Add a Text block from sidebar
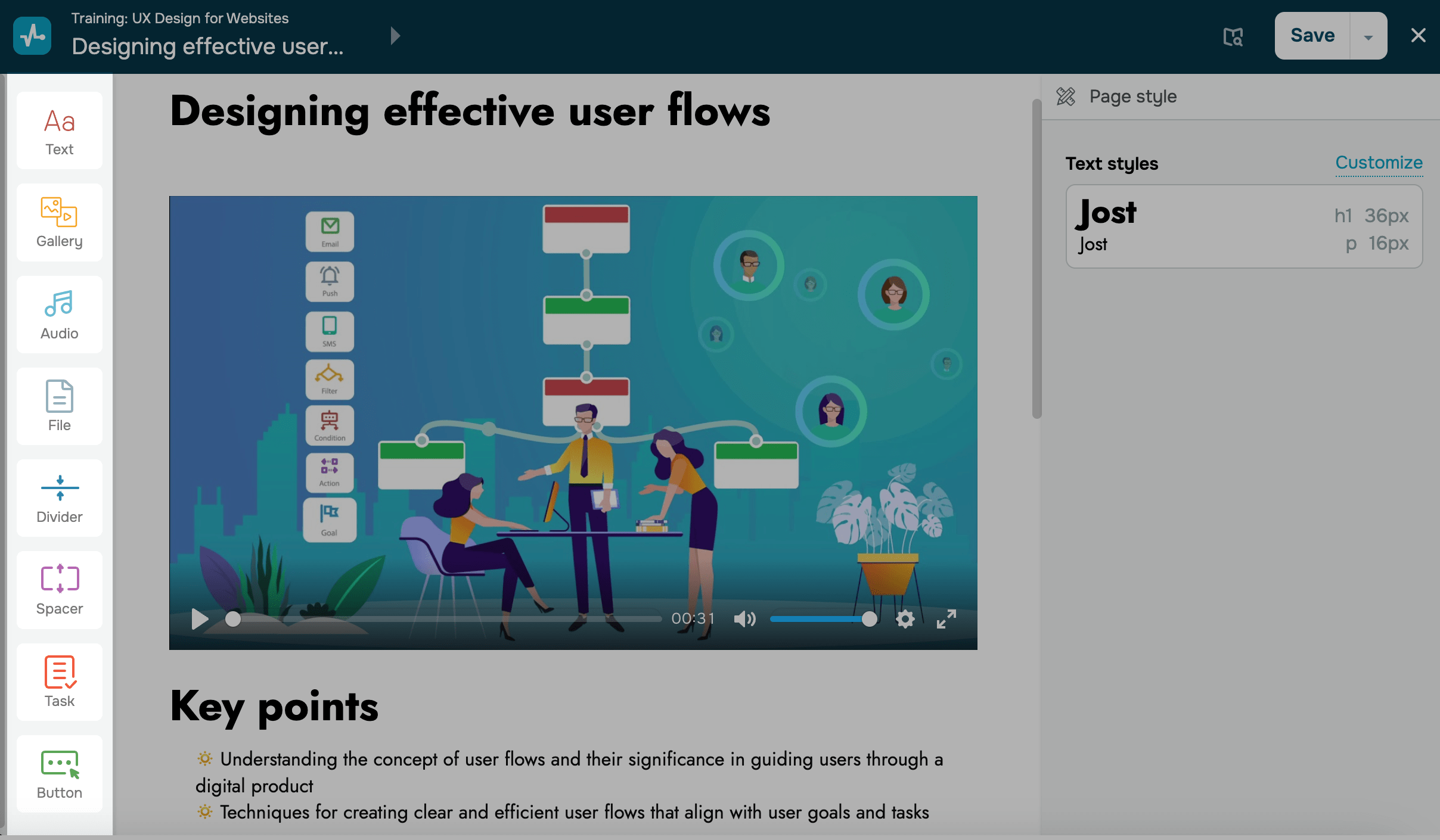1440x840 pixels. 60,131
